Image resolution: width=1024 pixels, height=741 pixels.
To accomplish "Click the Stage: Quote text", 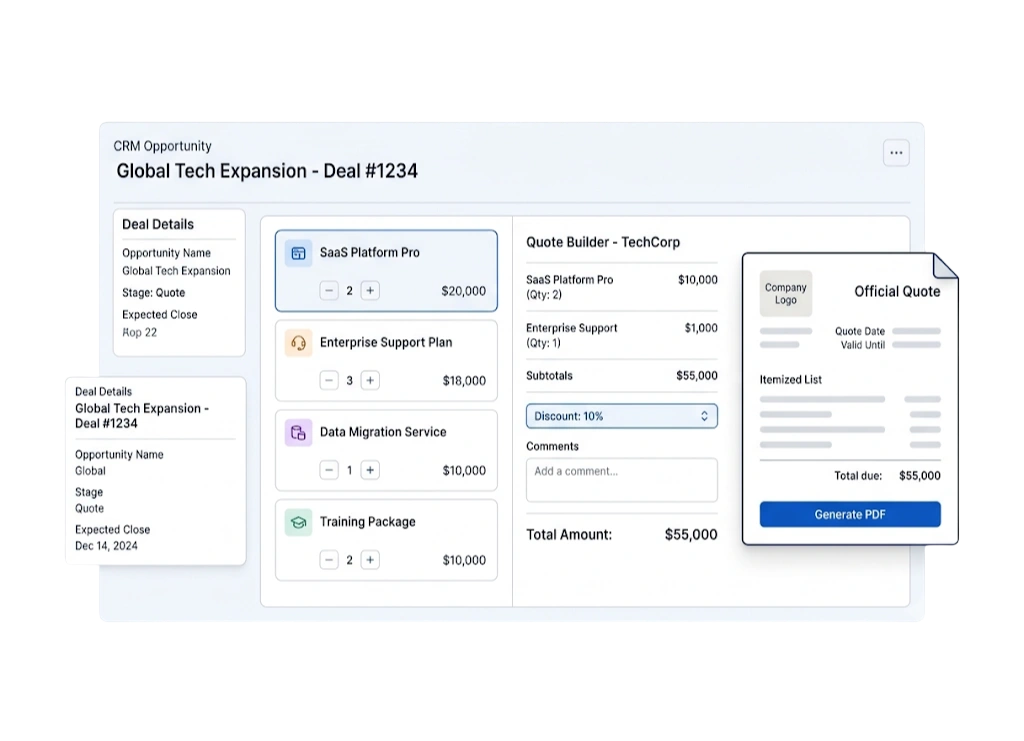I will tap(153, 292).
